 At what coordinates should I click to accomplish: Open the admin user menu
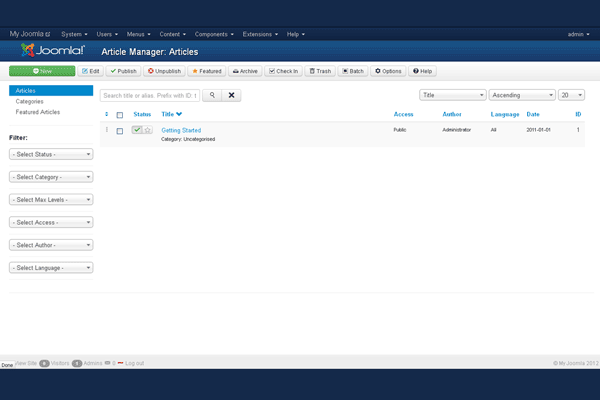(579, 34)
